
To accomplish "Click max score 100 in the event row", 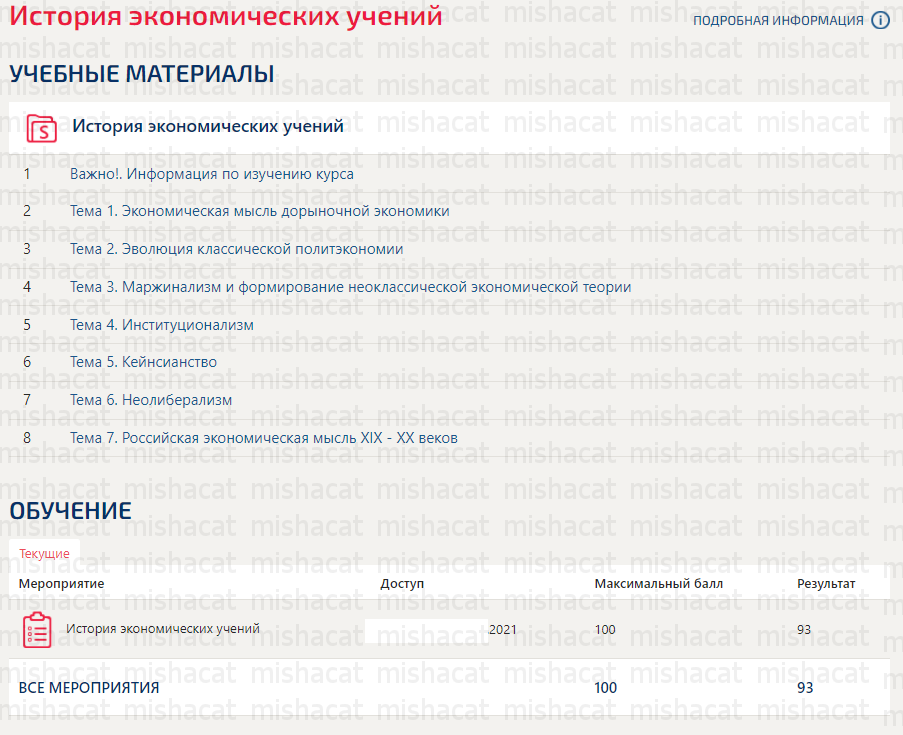I will click(605, 630).
